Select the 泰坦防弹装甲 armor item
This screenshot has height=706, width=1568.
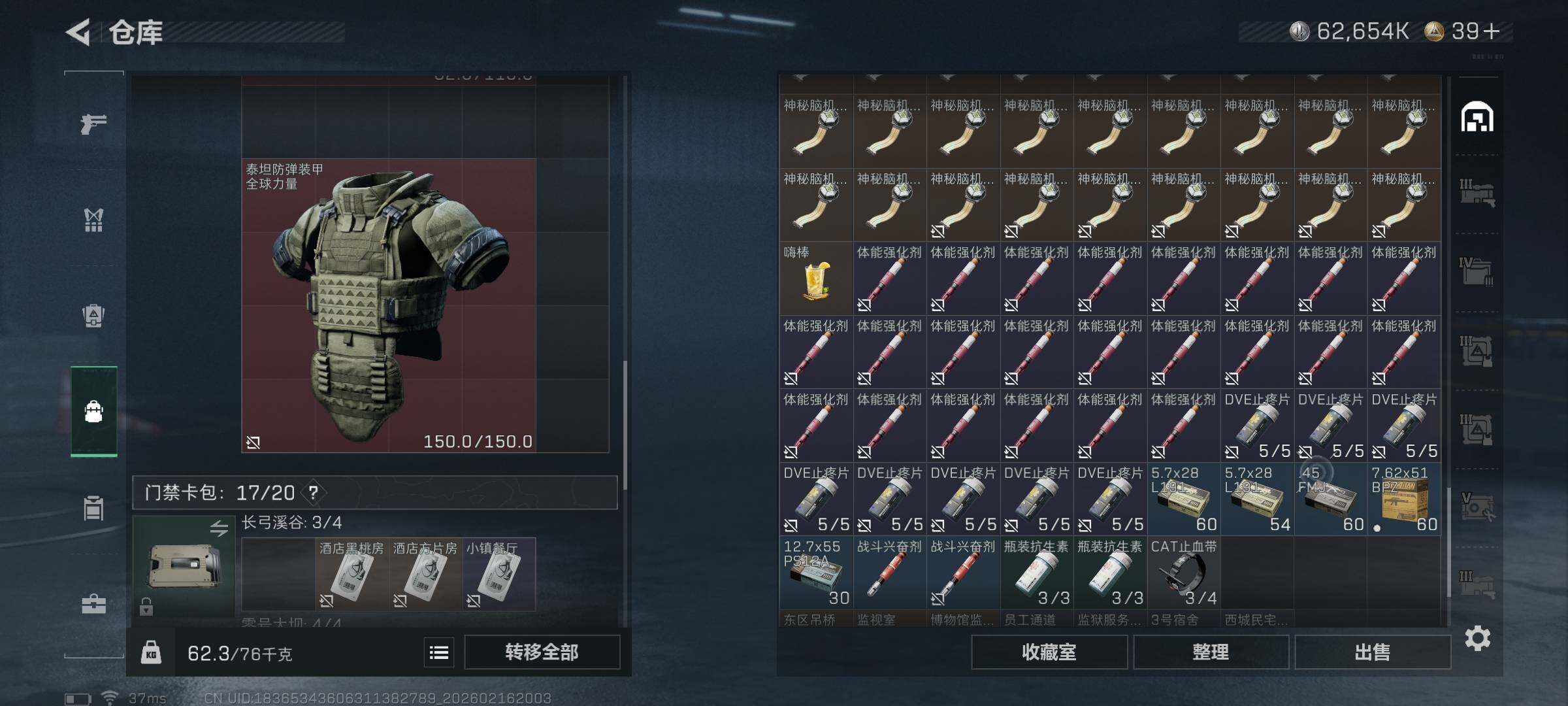coord(389,305)
